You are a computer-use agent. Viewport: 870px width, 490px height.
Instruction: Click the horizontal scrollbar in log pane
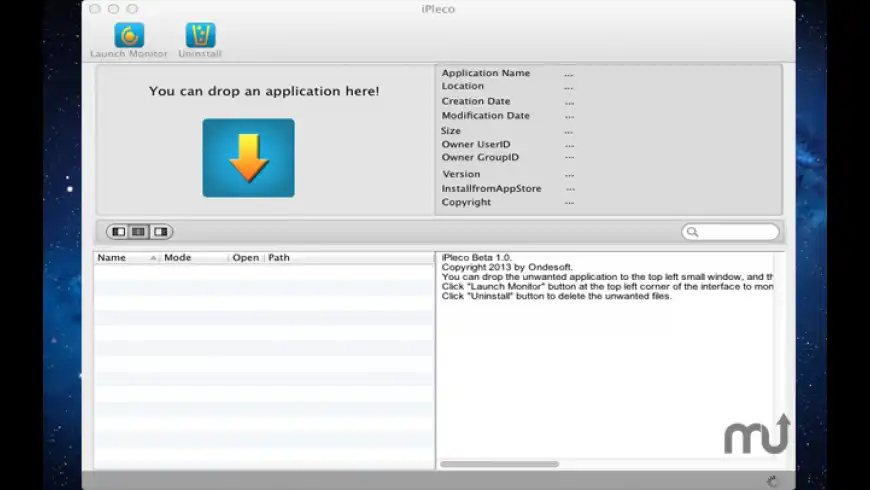pos(500,464)
